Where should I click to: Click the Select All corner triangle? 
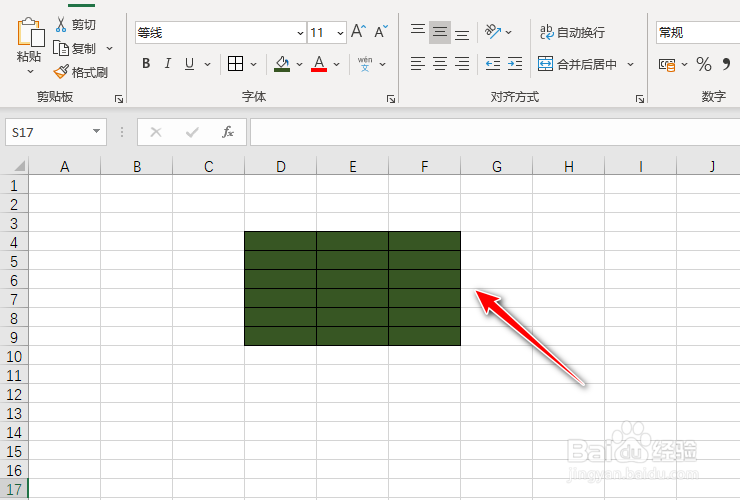tap(18, 166)
